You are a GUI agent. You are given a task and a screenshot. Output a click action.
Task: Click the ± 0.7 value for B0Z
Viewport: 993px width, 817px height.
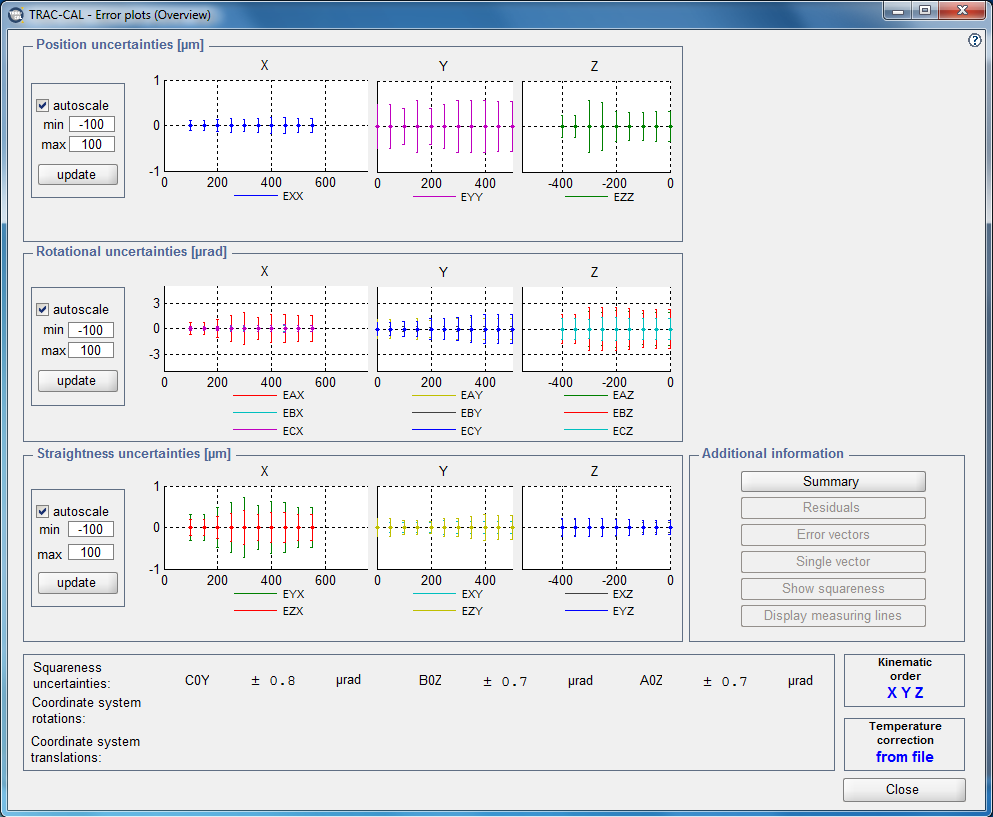(x=505, y=681)
